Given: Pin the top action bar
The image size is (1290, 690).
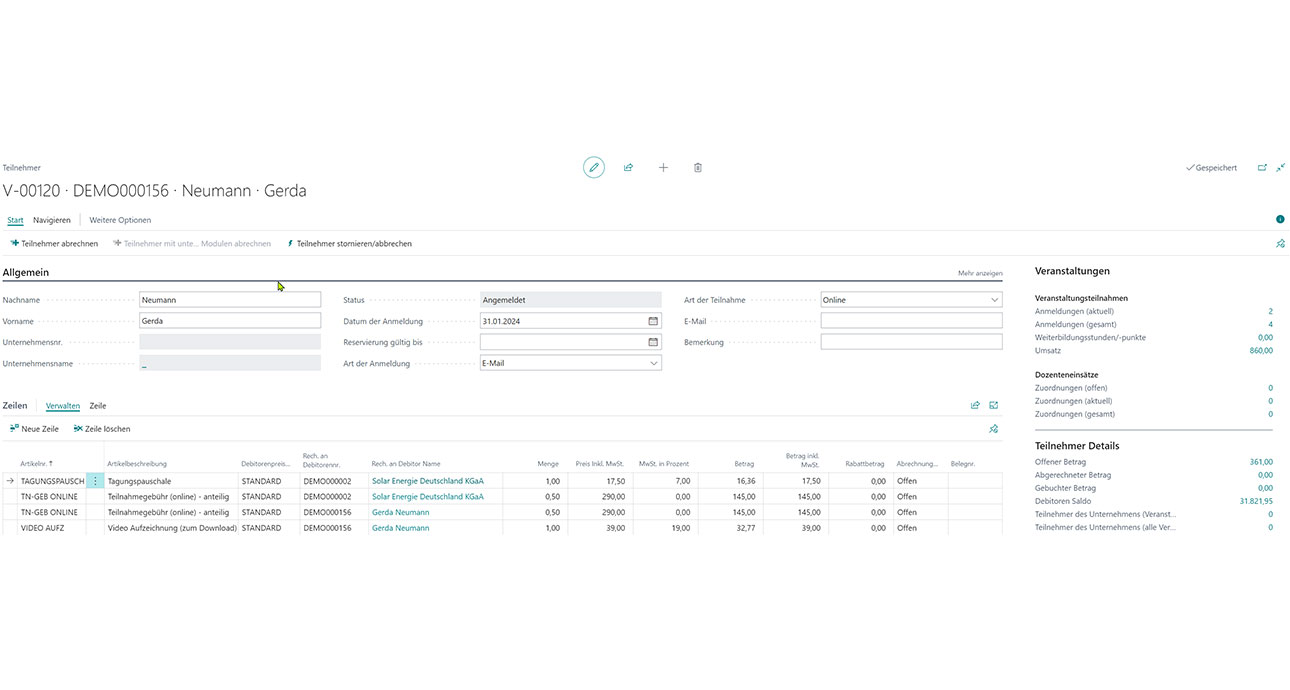Looking at the screenshot, I should point(1281,244).
